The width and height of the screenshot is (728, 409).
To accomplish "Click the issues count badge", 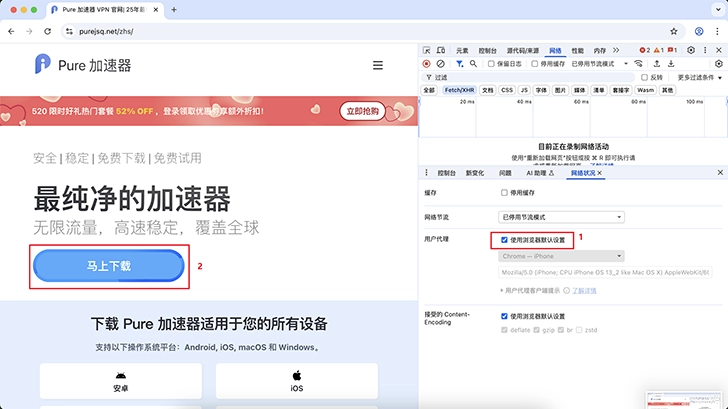I will click(x=672, y=50).
